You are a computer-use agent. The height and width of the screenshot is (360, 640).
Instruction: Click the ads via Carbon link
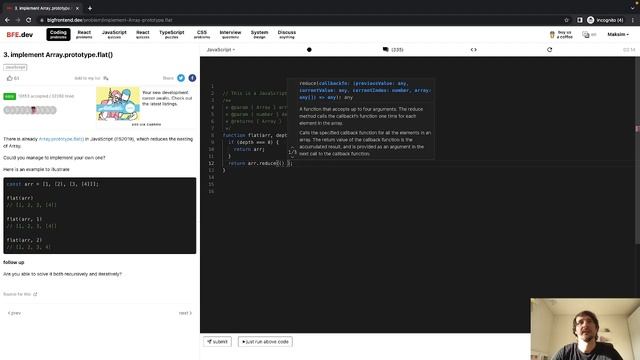pos(146,124)
